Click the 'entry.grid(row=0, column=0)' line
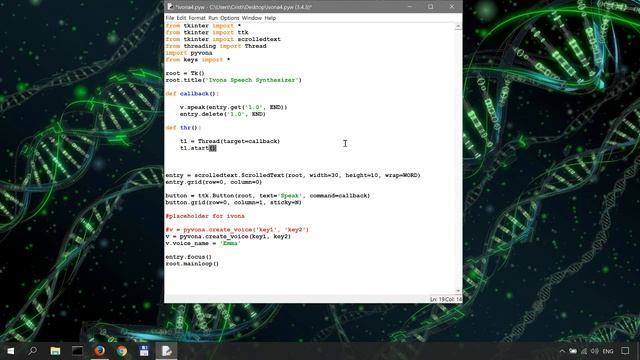The image size is (640, 360). pyautogui.click(x=213, y=182)
